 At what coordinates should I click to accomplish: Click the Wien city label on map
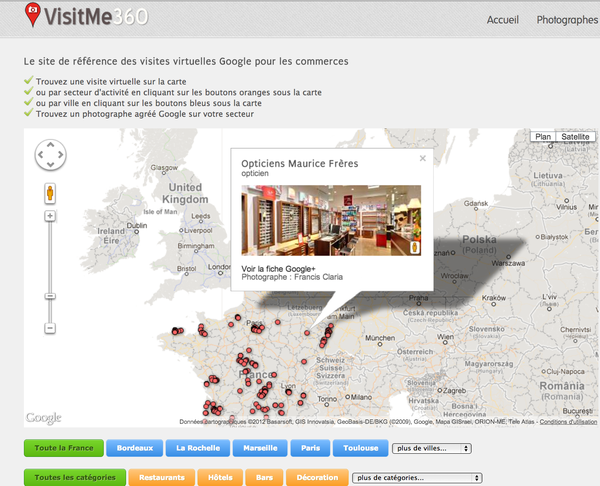[445, 337]
